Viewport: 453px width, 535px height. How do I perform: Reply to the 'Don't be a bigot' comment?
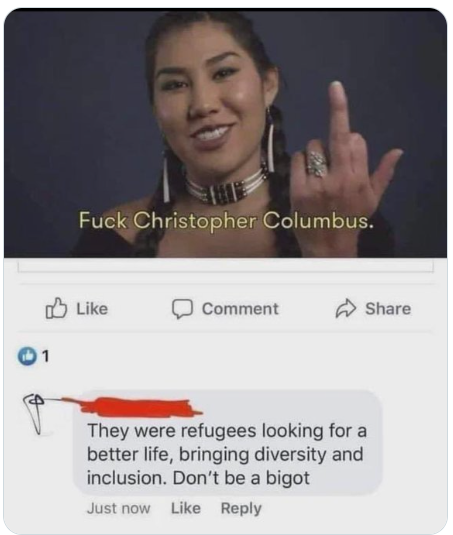pos(241,508)
